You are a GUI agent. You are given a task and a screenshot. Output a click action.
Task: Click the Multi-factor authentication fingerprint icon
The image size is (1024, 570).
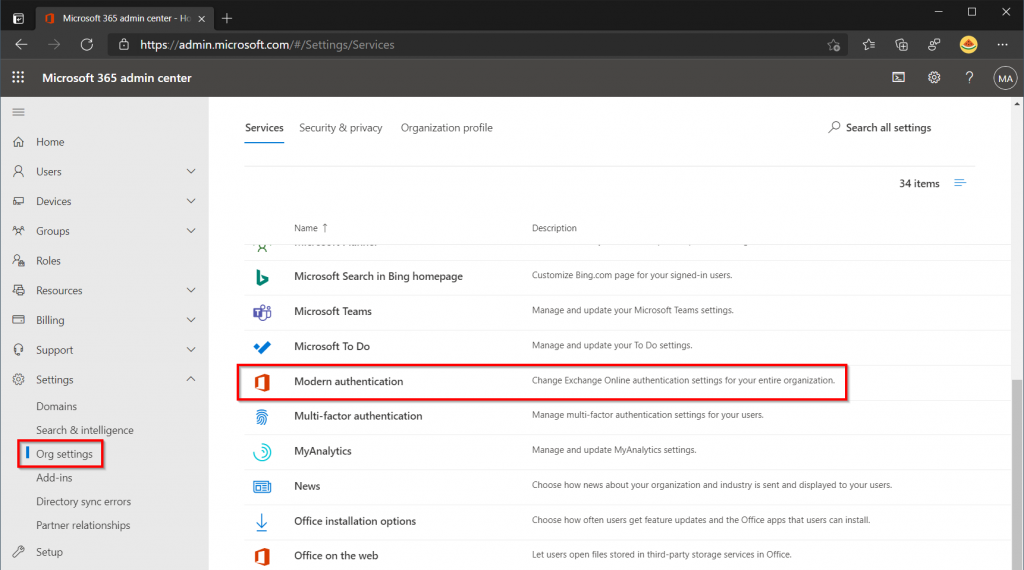pos(262,417)
